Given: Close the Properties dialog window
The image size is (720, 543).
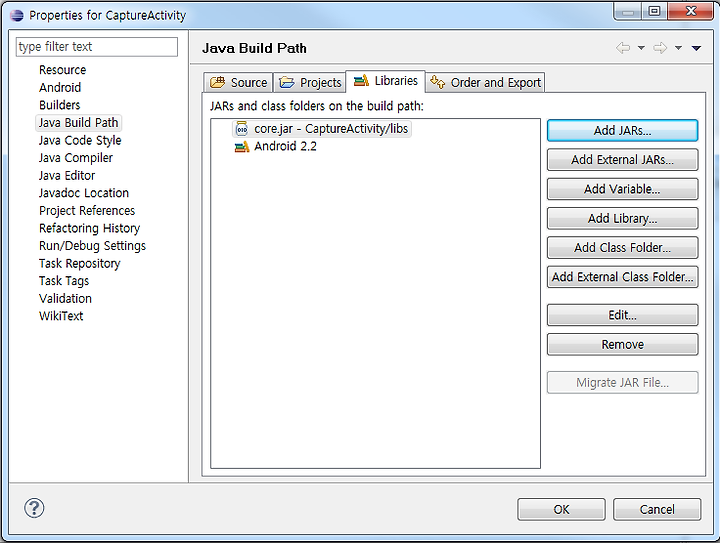Looking at the screenshot, I should coord(691,11).
